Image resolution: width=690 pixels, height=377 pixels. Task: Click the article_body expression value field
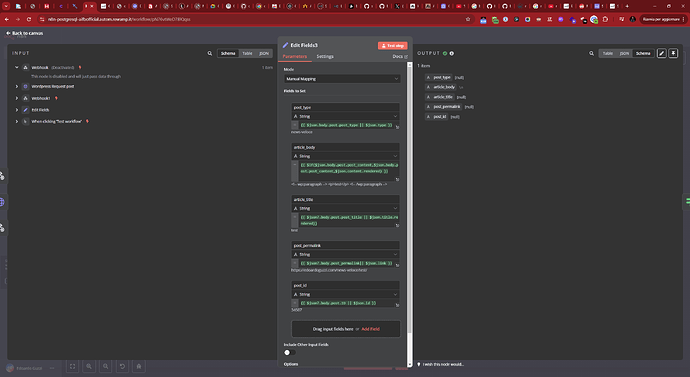(349, 171)
